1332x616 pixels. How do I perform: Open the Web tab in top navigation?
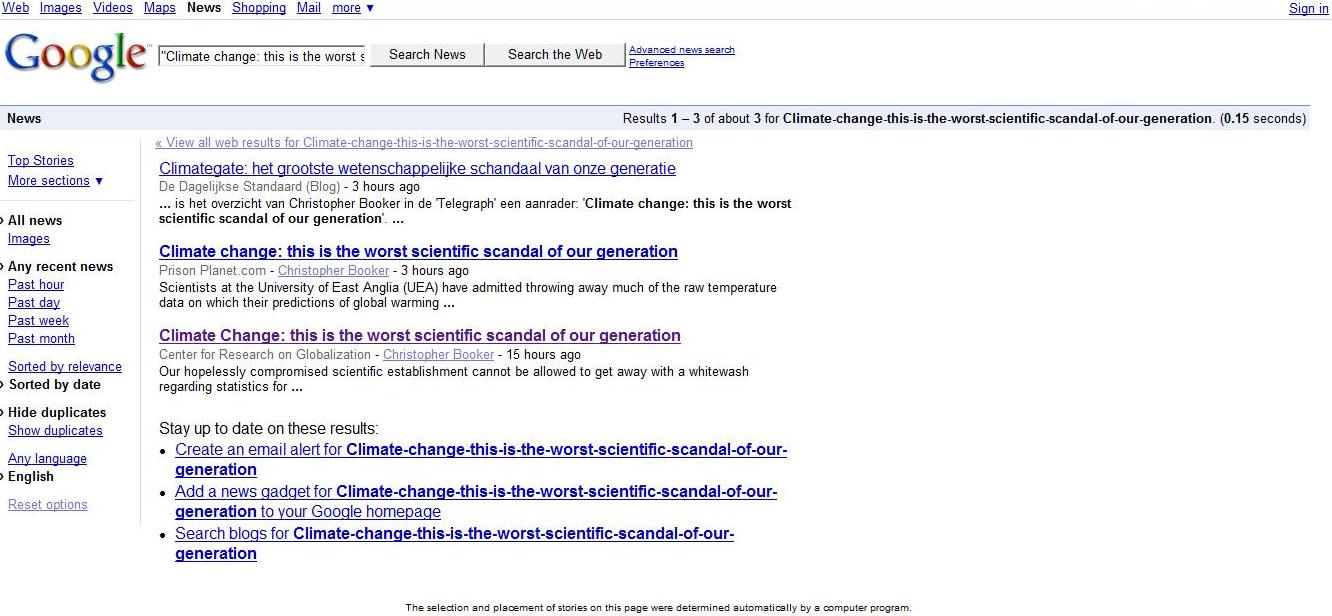pyautogui.click(x=16, y=8)
